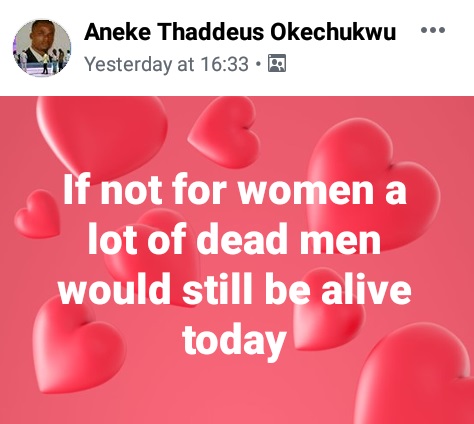Image resolution: width=474 pixels, height=424 pixels.
Task: Click the heart in the bottom-right corner
Action: point(417,377)
